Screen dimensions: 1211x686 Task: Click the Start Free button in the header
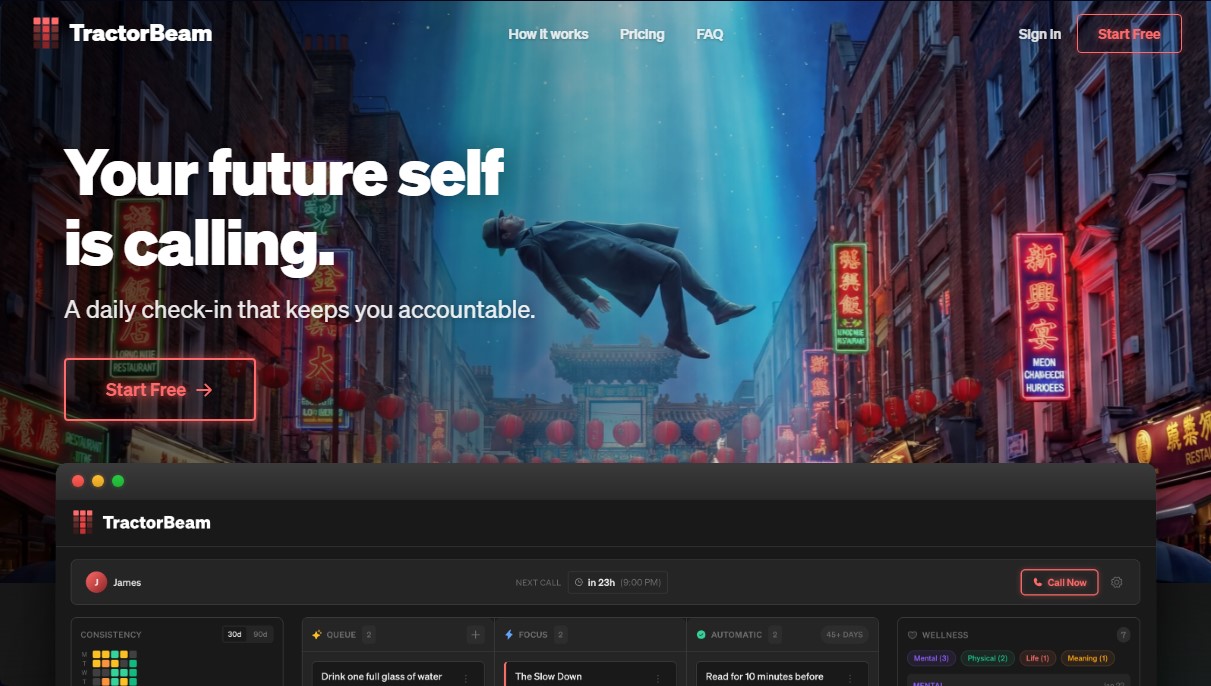tap(1129, 34)
